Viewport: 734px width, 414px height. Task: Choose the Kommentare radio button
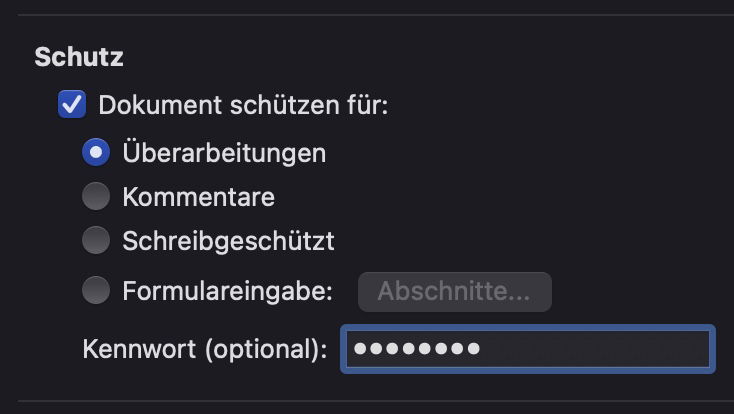point(96,197)
